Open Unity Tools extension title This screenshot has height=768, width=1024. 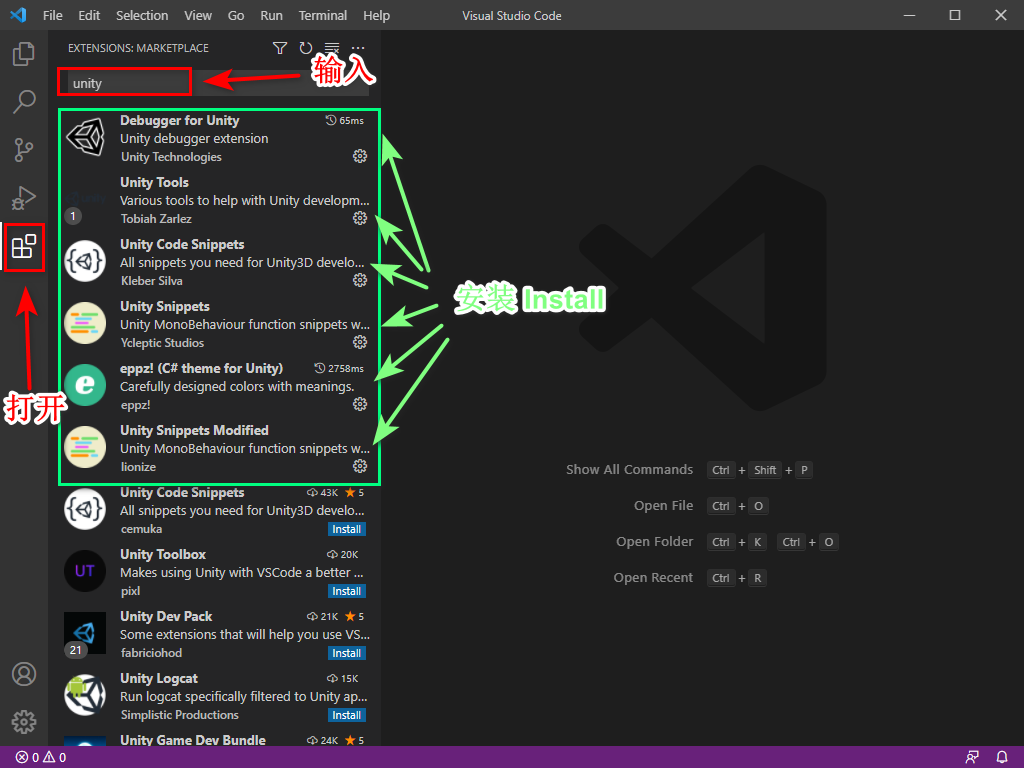click(x=154, y=182)
